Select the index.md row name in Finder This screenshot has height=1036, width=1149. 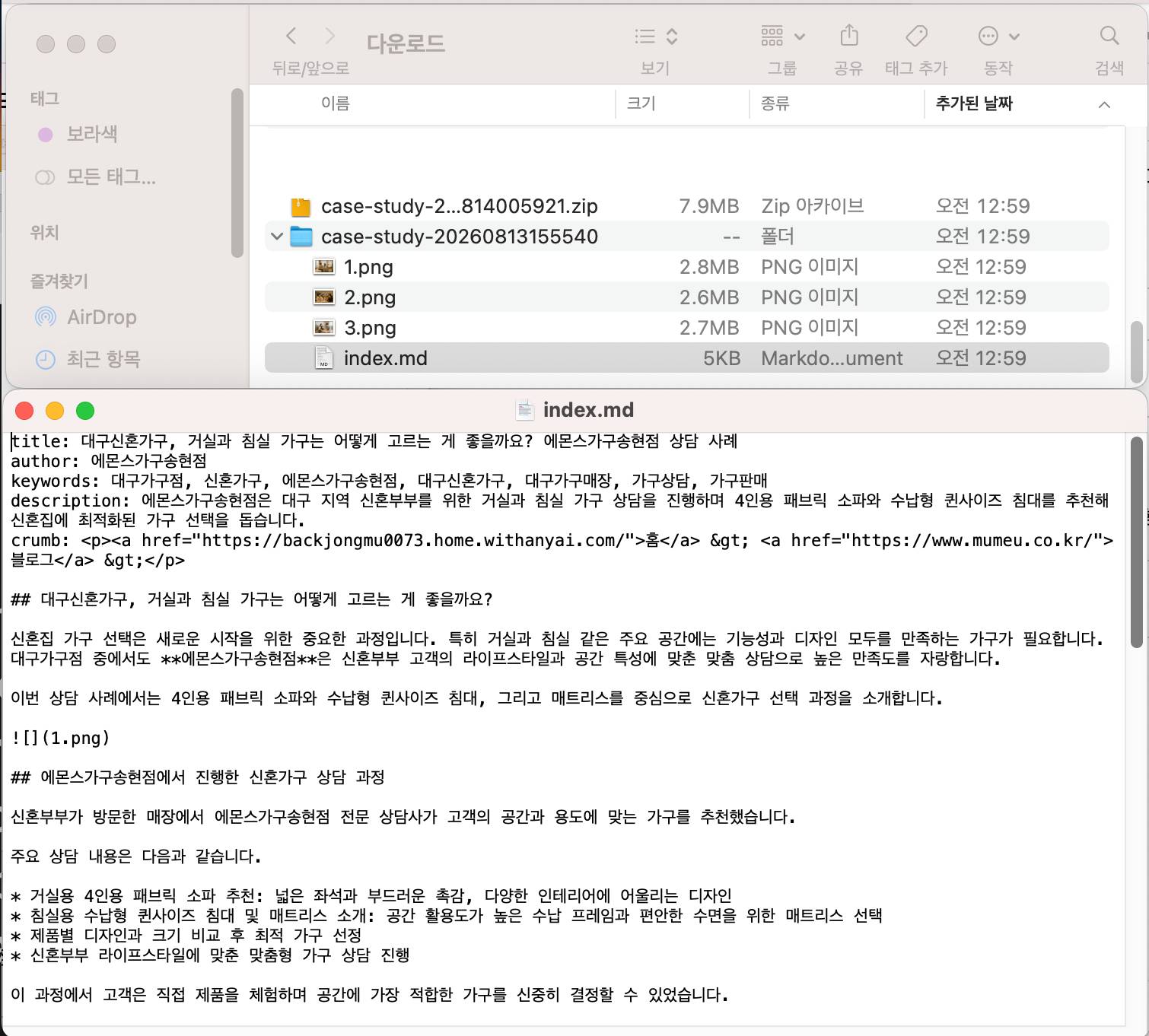[x=386, y=358]
